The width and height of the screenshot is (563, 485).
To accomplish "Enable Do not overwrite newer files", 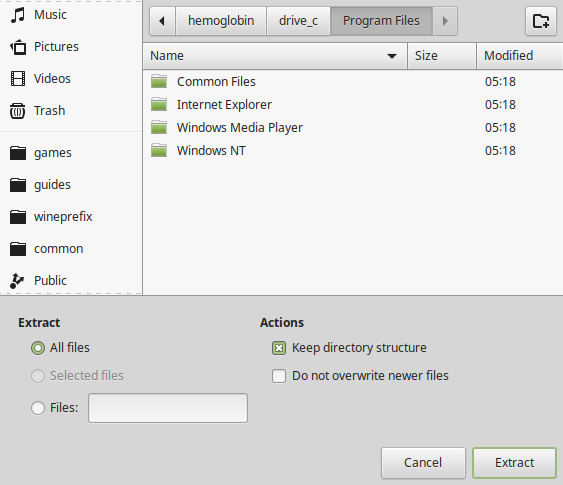I will [x=279, y=376].
